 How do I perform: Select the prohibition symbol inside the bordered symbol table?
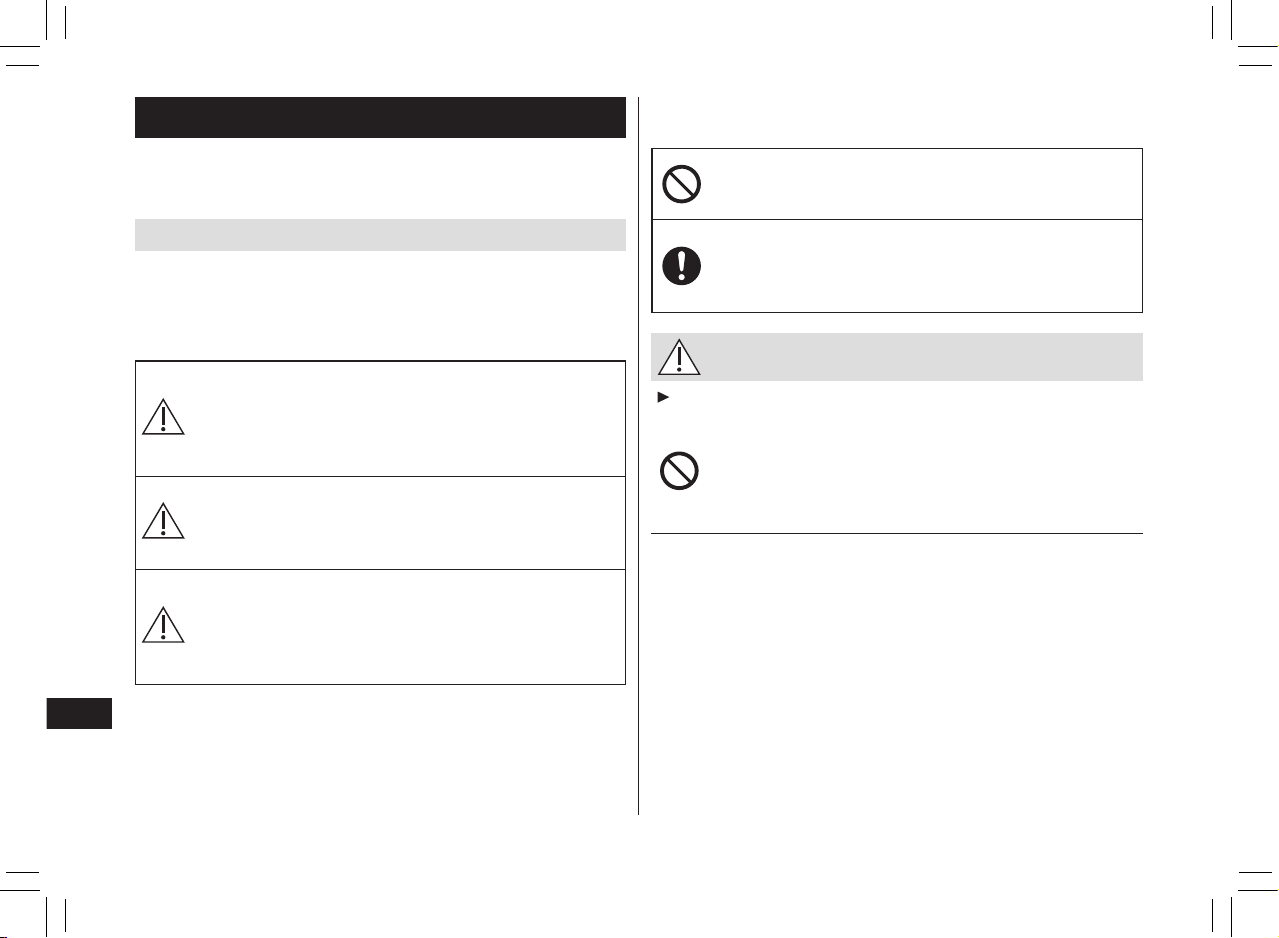tap(681, 184)
